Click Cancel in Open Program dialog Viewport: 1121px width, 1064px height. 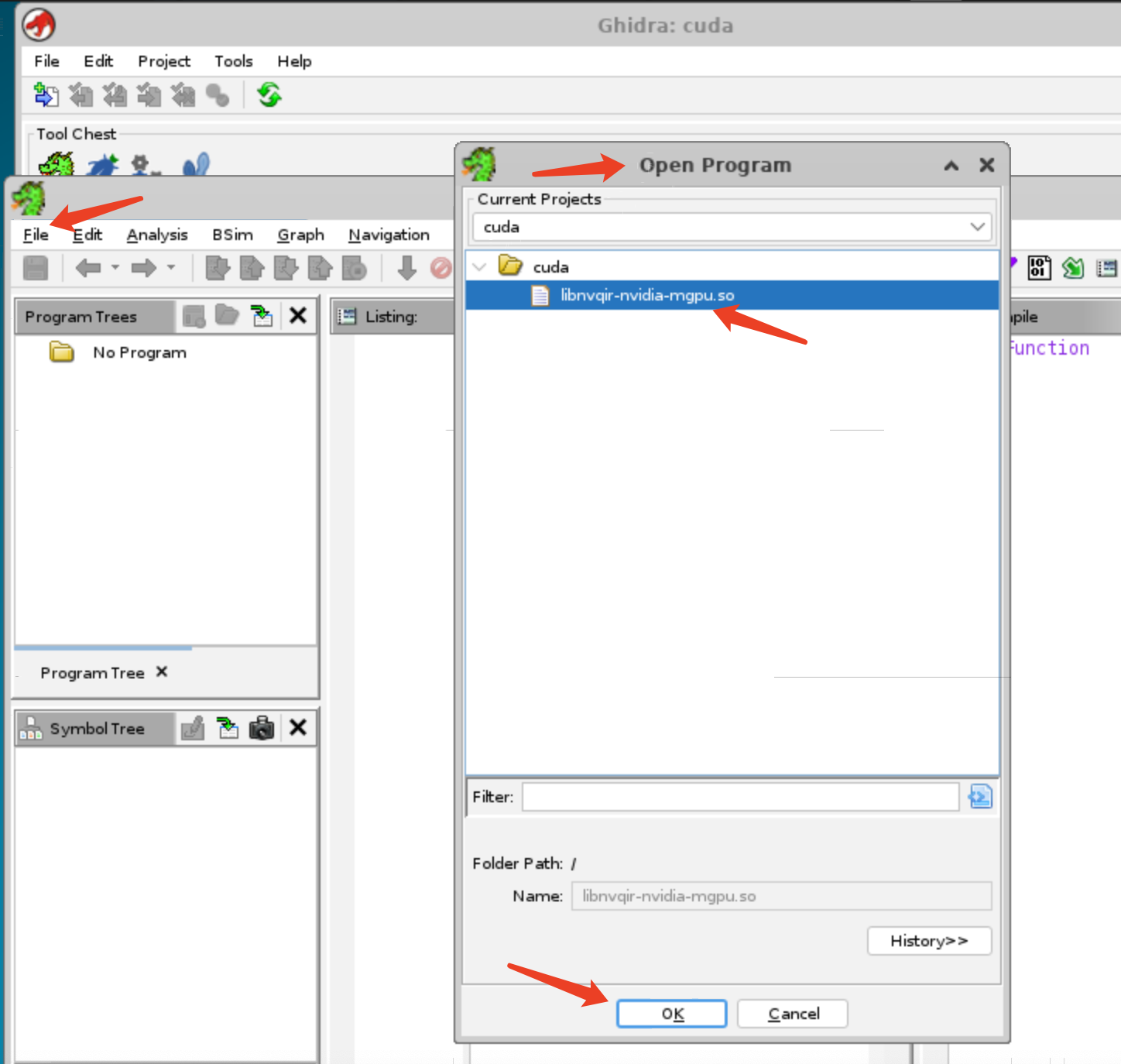(793, 1014)
